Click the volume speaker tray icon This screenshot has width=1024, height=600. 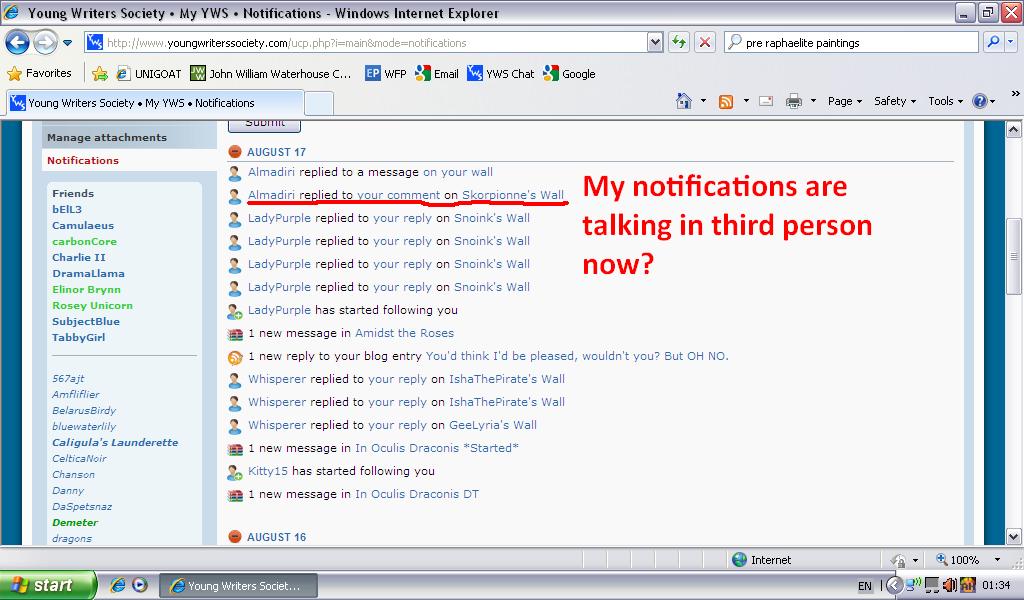[x=950, y=585]
